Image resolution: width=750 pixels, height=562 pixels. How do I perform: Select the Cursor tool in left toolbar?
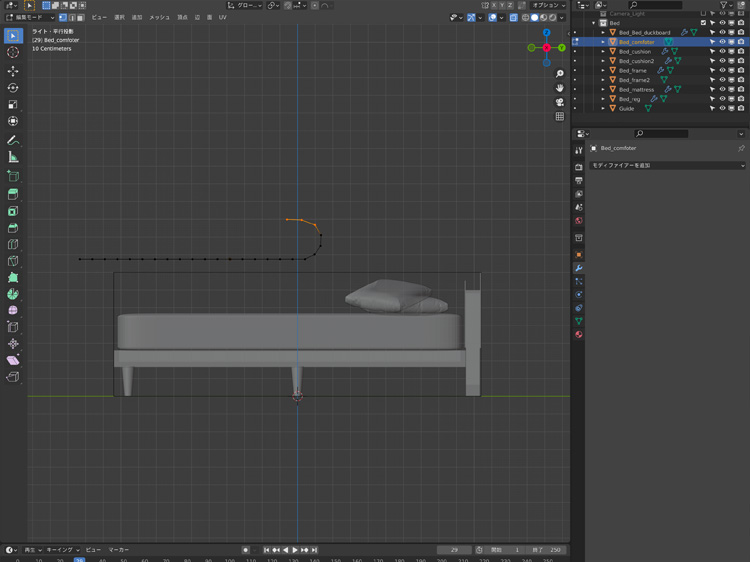pyautogui.click(x=13, y=53)
